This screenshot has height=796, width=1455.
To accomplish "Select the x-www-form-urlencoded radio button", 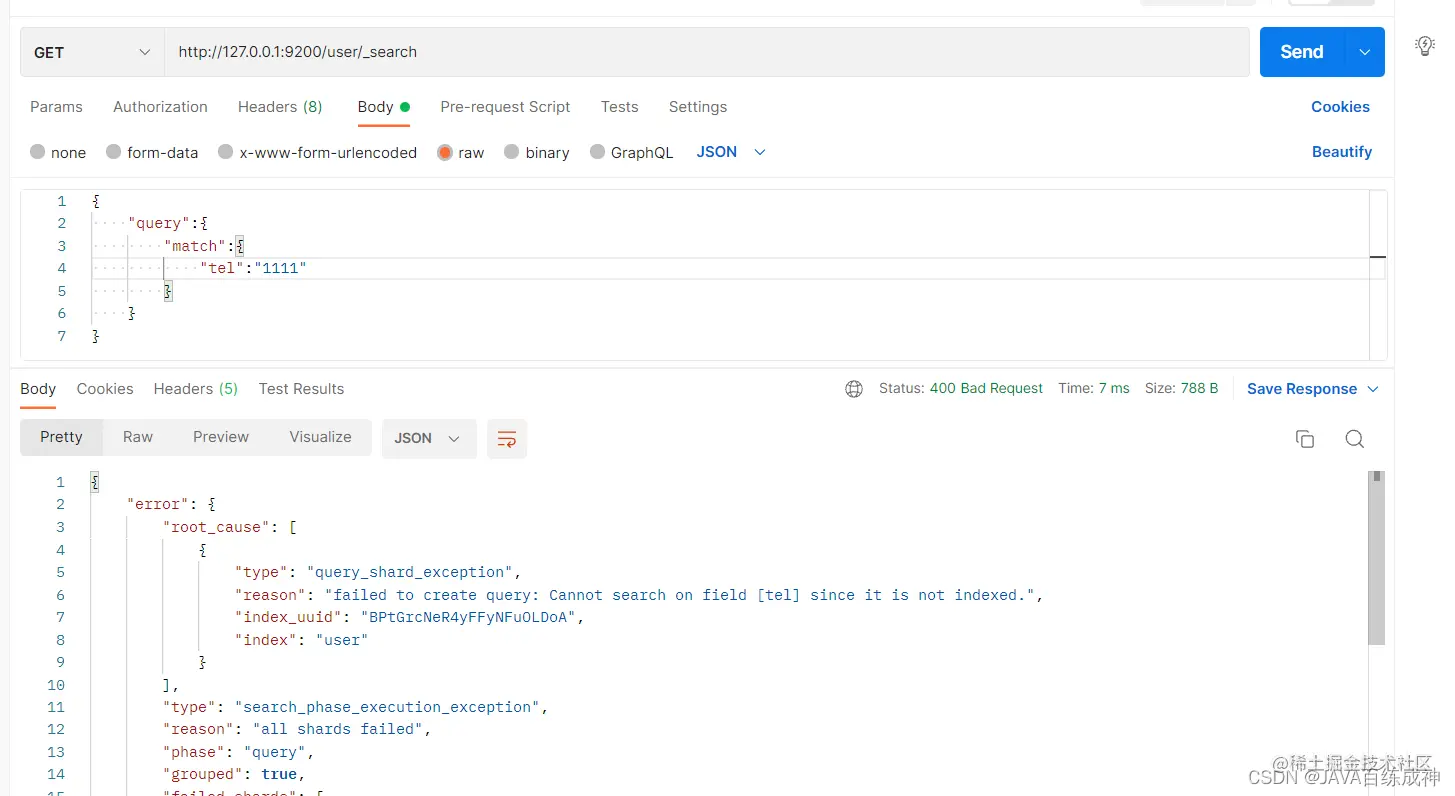I will coord(226,152).
